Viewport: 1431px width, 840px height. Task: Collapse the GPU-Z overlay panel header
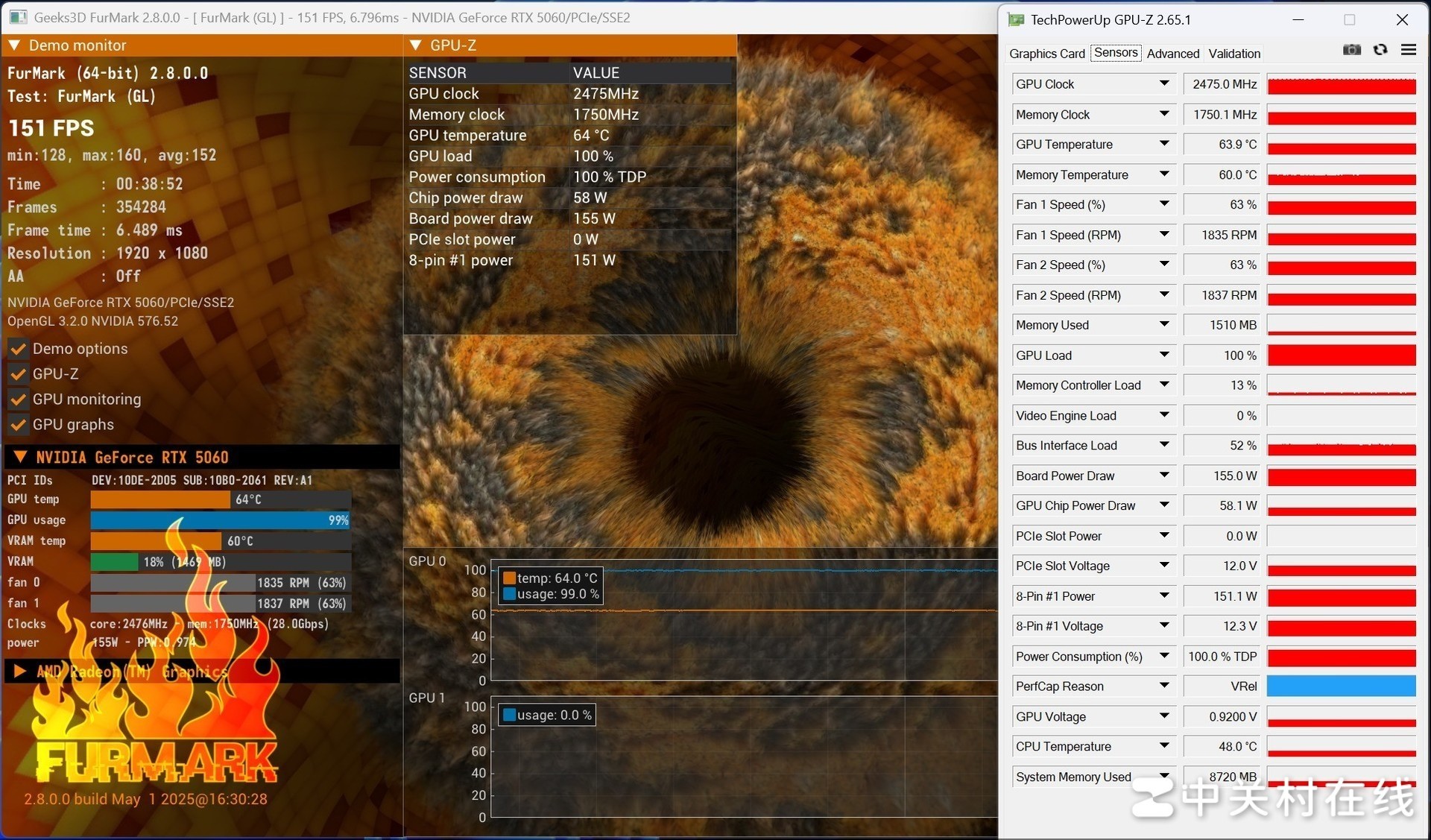[x=416, y=45]
